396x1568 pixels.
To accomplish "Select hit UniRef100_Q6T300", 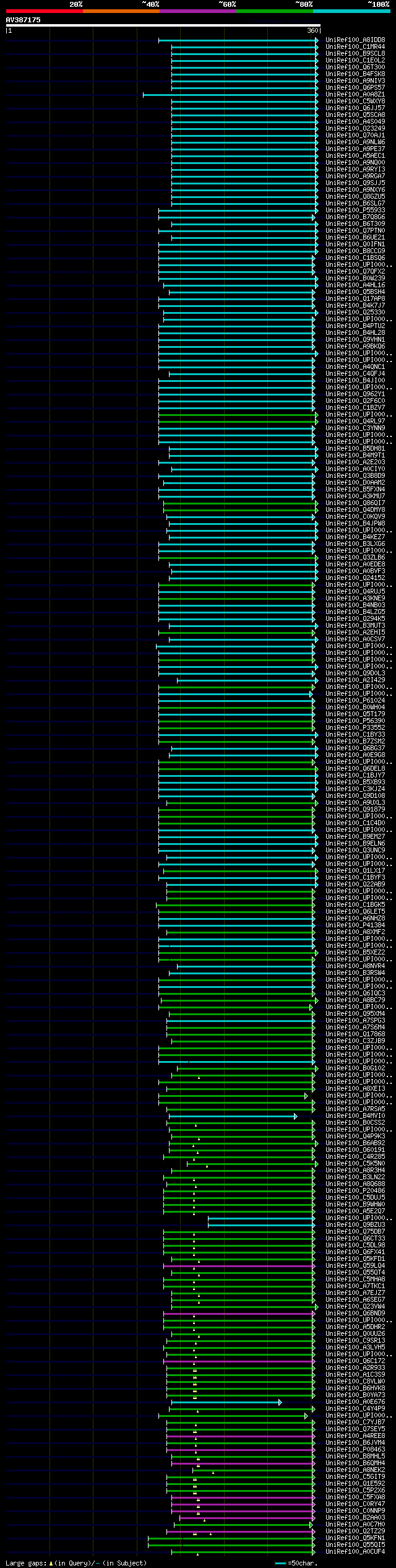I will 355,67.
